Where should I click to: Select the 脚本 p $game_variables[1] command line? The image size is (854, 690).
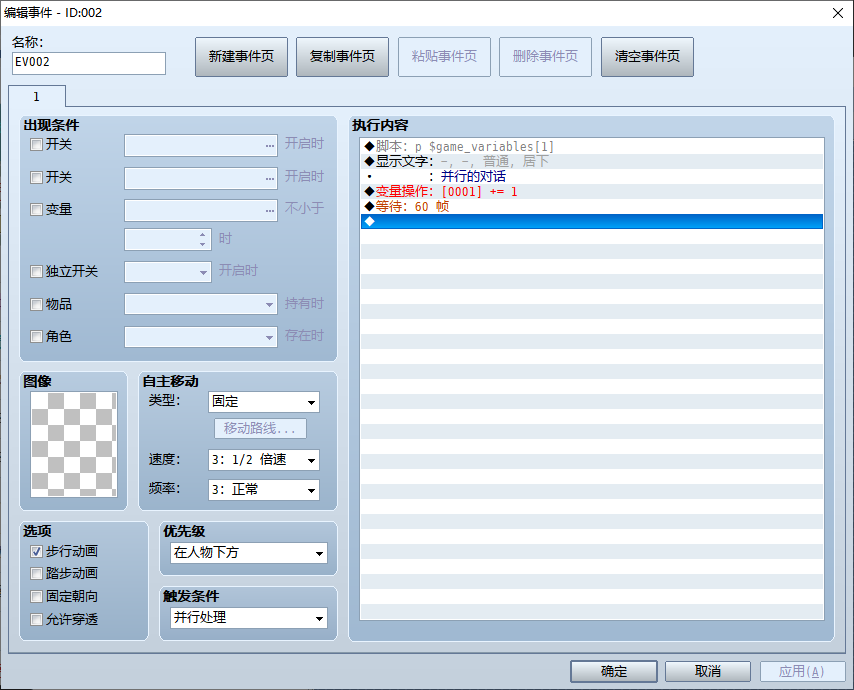tap(591, 146)
